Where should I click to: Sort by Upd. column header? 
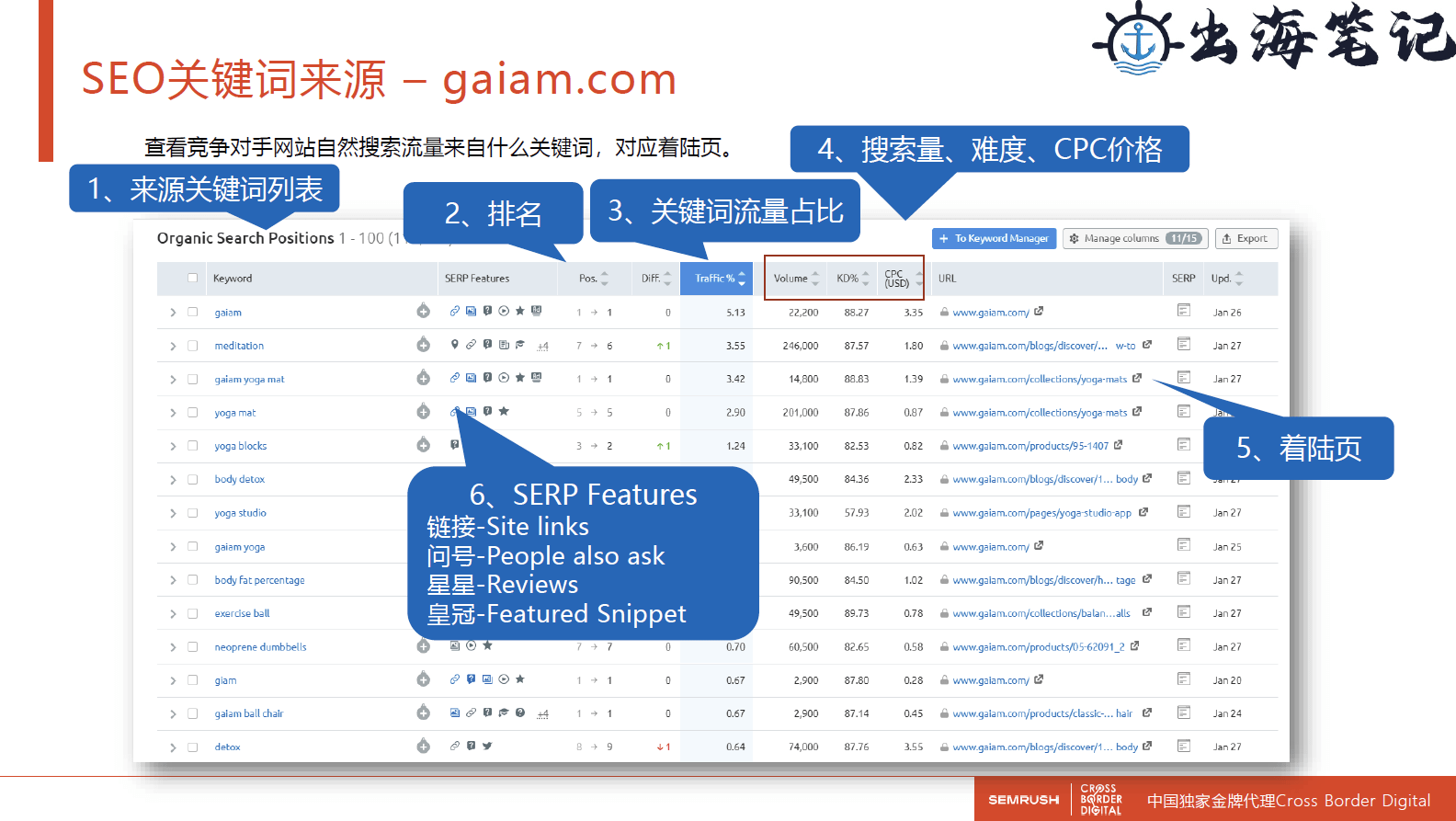click(1227, 278)
